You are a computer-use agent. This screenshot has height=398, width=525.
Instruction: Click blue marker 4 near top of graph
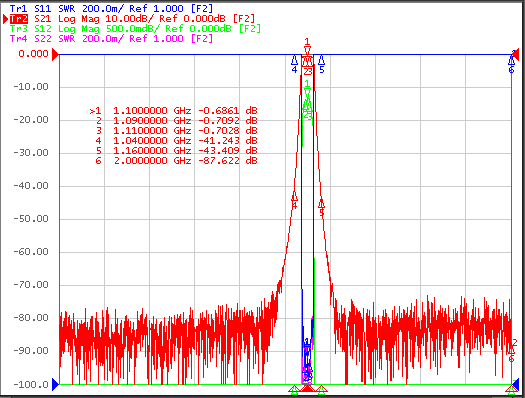point(294,64)
